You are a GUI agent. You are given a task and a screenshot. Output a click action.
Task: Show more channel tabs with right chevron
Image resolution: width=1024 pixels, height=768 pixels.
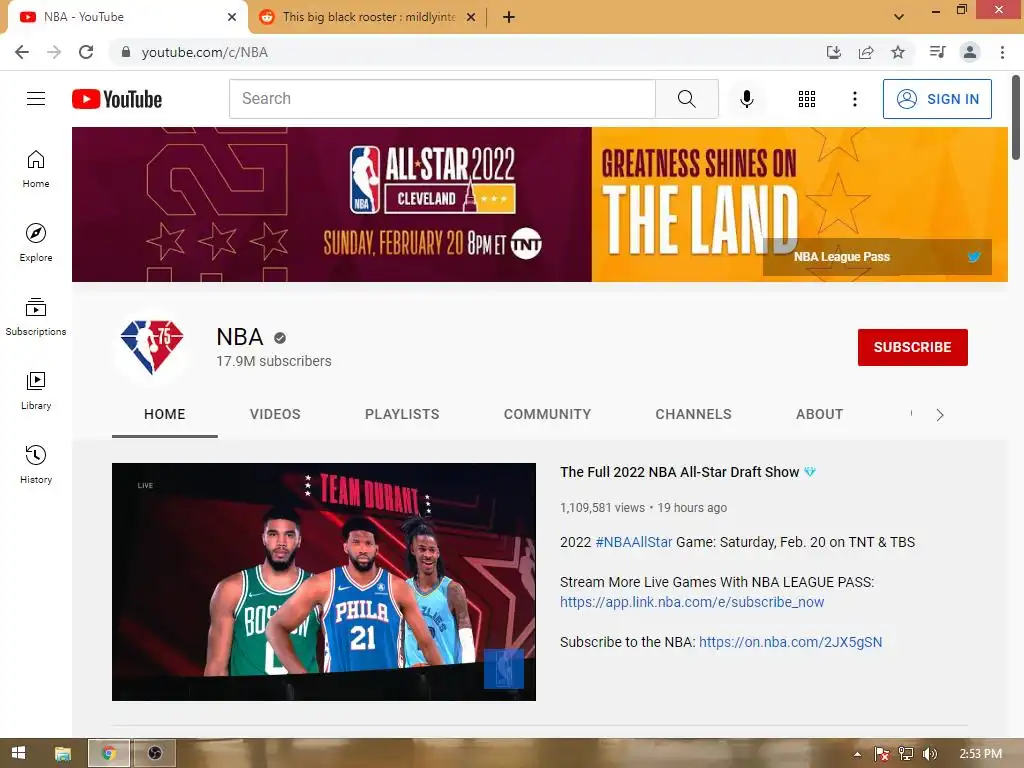click(x=940, y=415)
